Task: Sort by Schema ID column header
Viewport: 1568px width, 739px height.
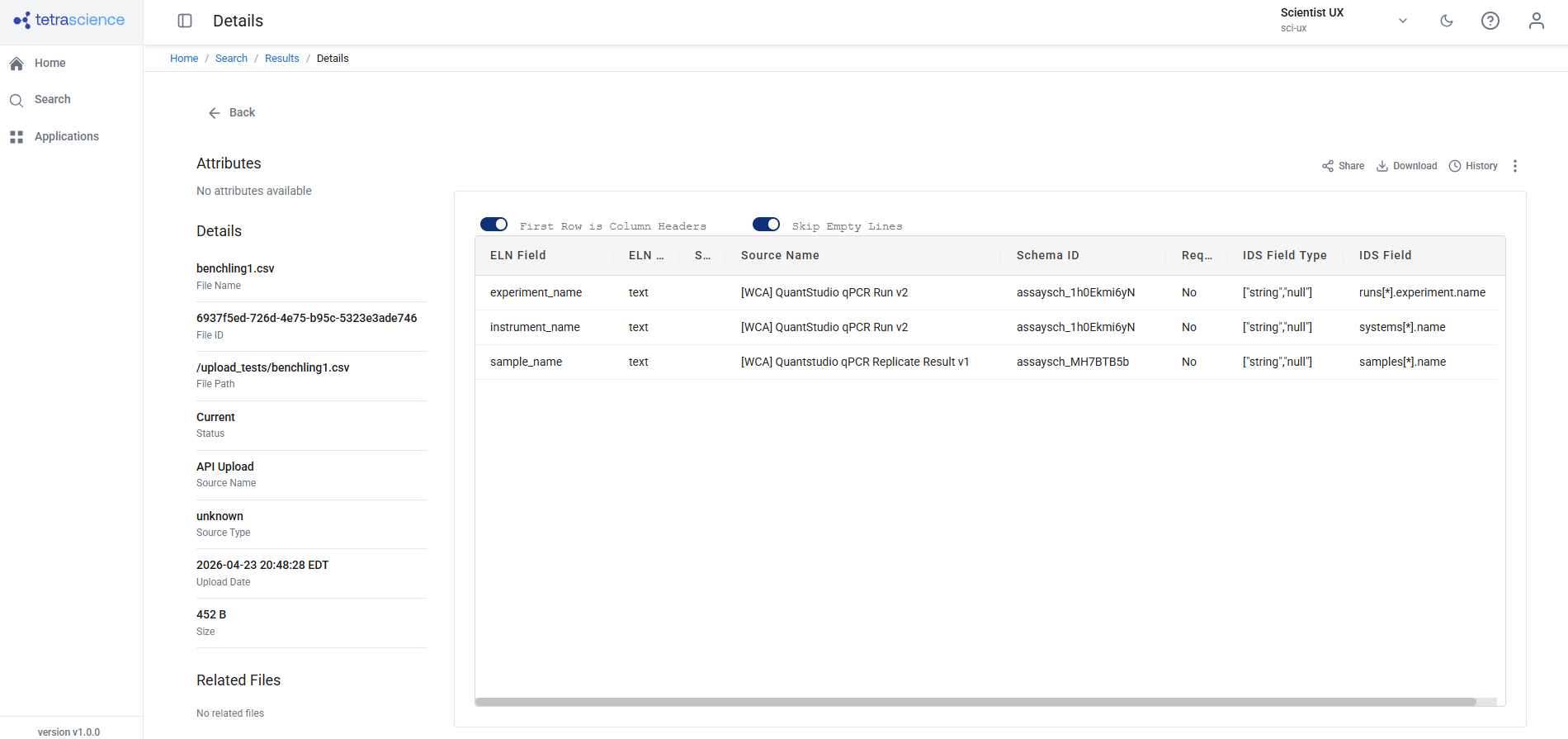Action: [x=1048, y=255]
